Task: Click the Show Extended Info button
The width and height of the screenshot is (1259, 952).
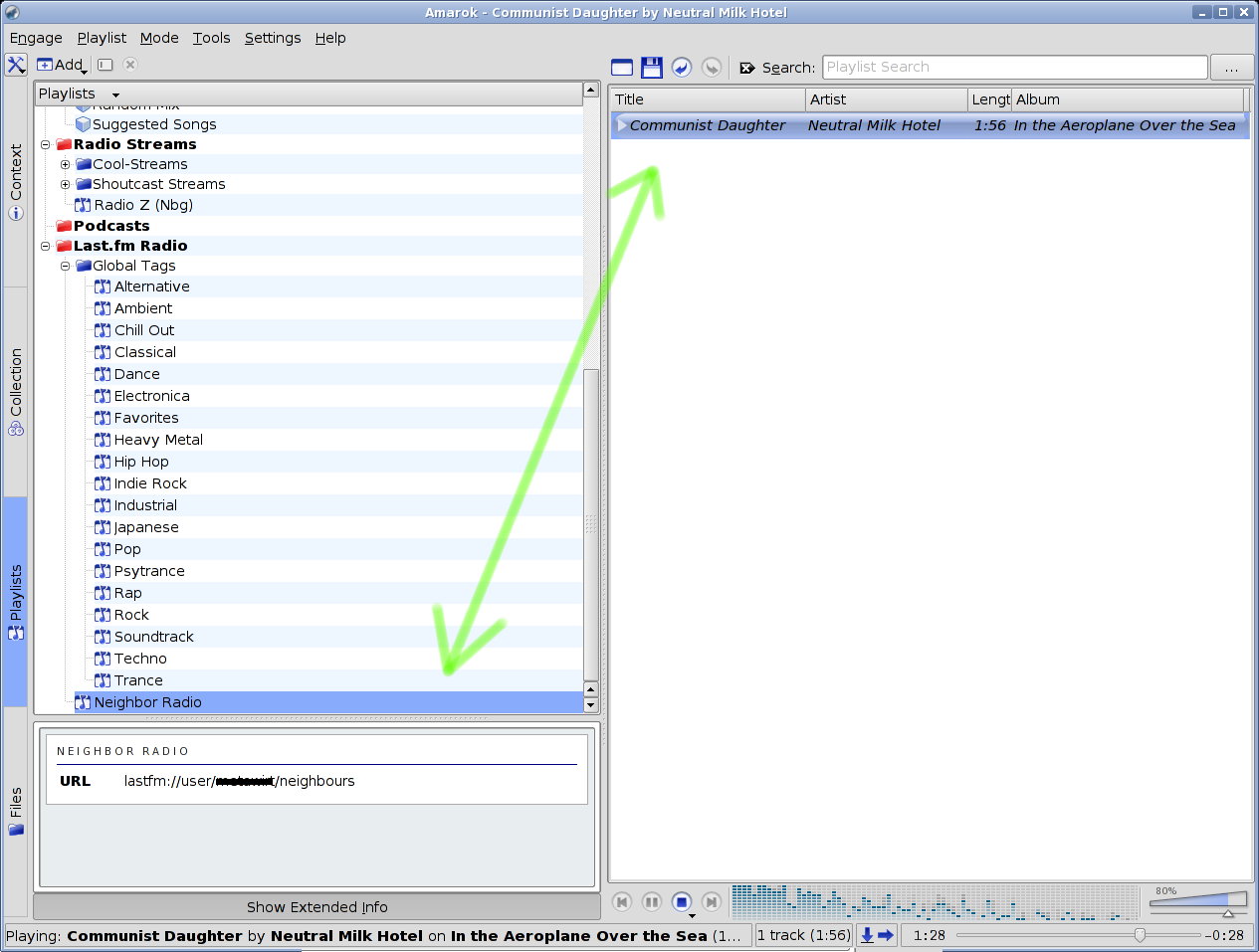Action: [316, 906]
